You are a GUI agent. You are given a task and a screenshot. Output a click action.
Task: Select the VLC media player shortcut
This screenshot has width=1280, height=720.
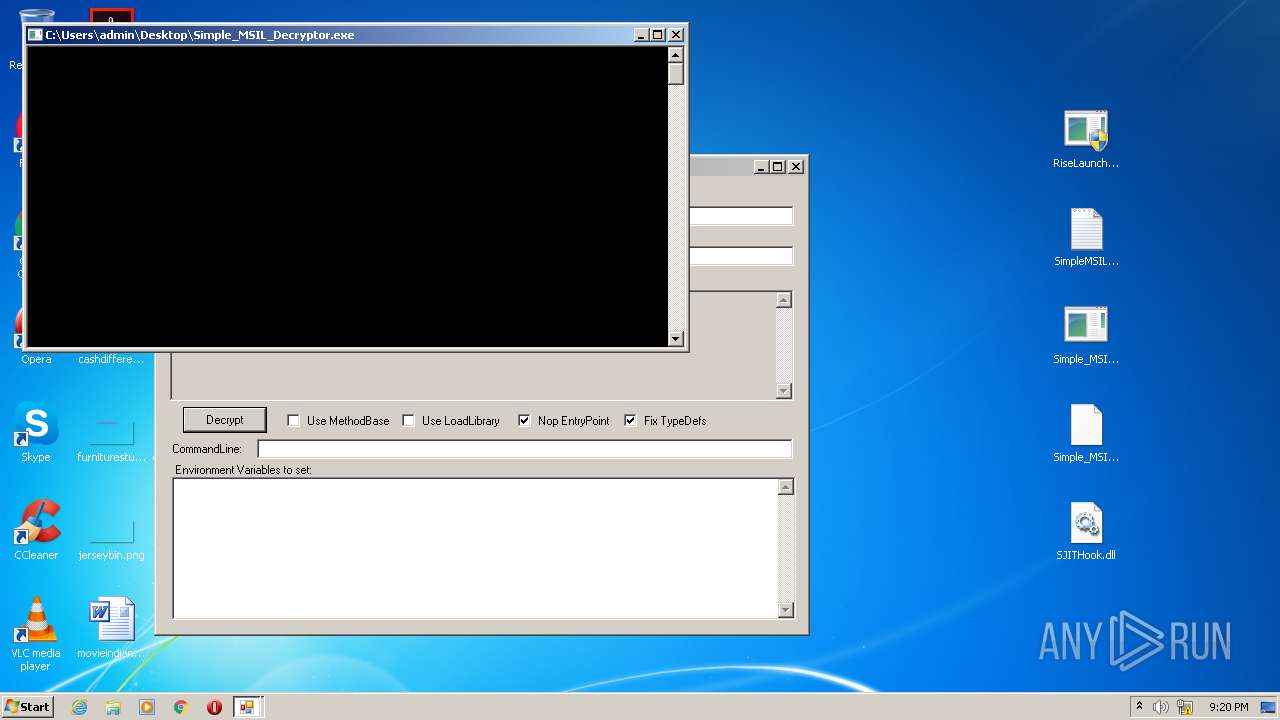point(36,636)
